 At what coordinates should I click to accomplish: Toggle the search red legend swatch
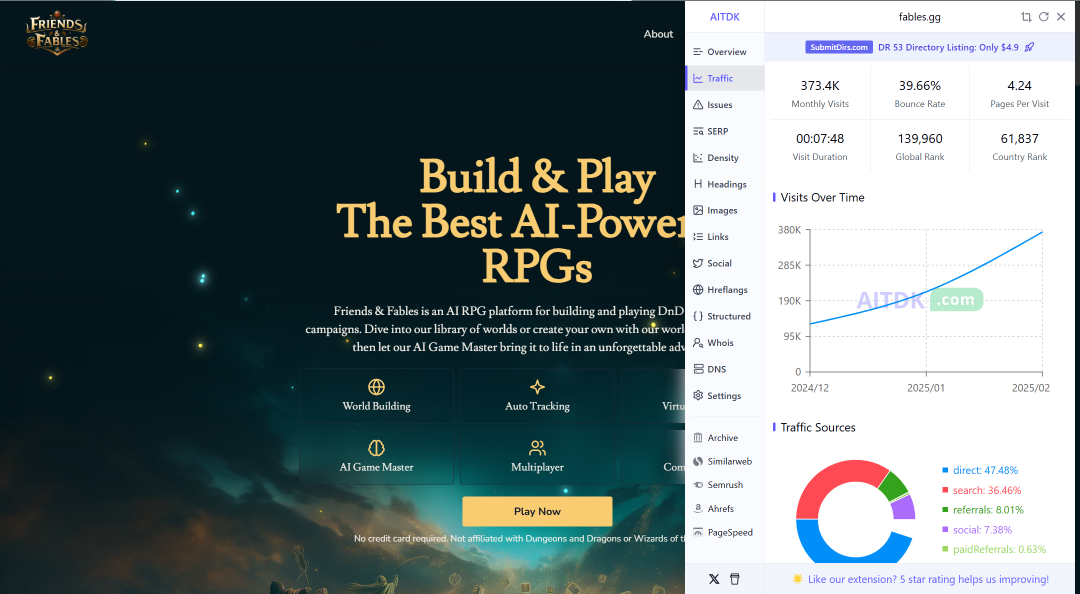click(x=945, y=490)
